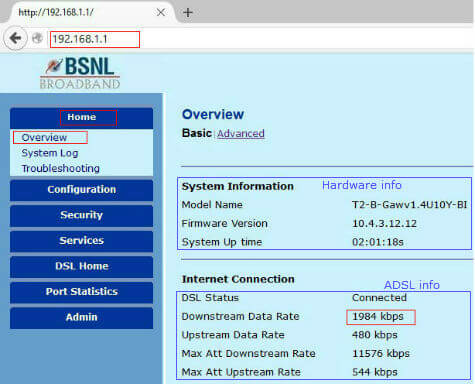Open the Home menu section
Viewport: 475px width, 384px height.
pos(81,118)
